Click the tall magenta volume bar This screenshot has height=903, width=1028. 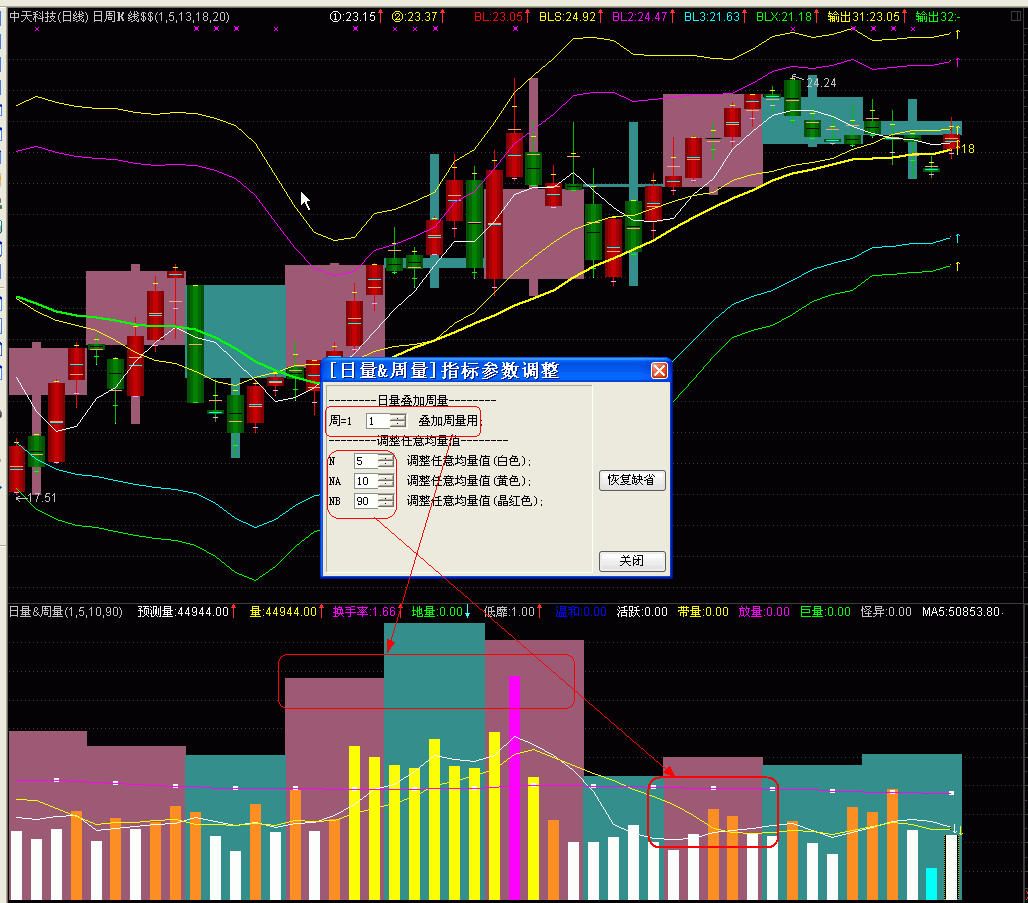[514, 787]
